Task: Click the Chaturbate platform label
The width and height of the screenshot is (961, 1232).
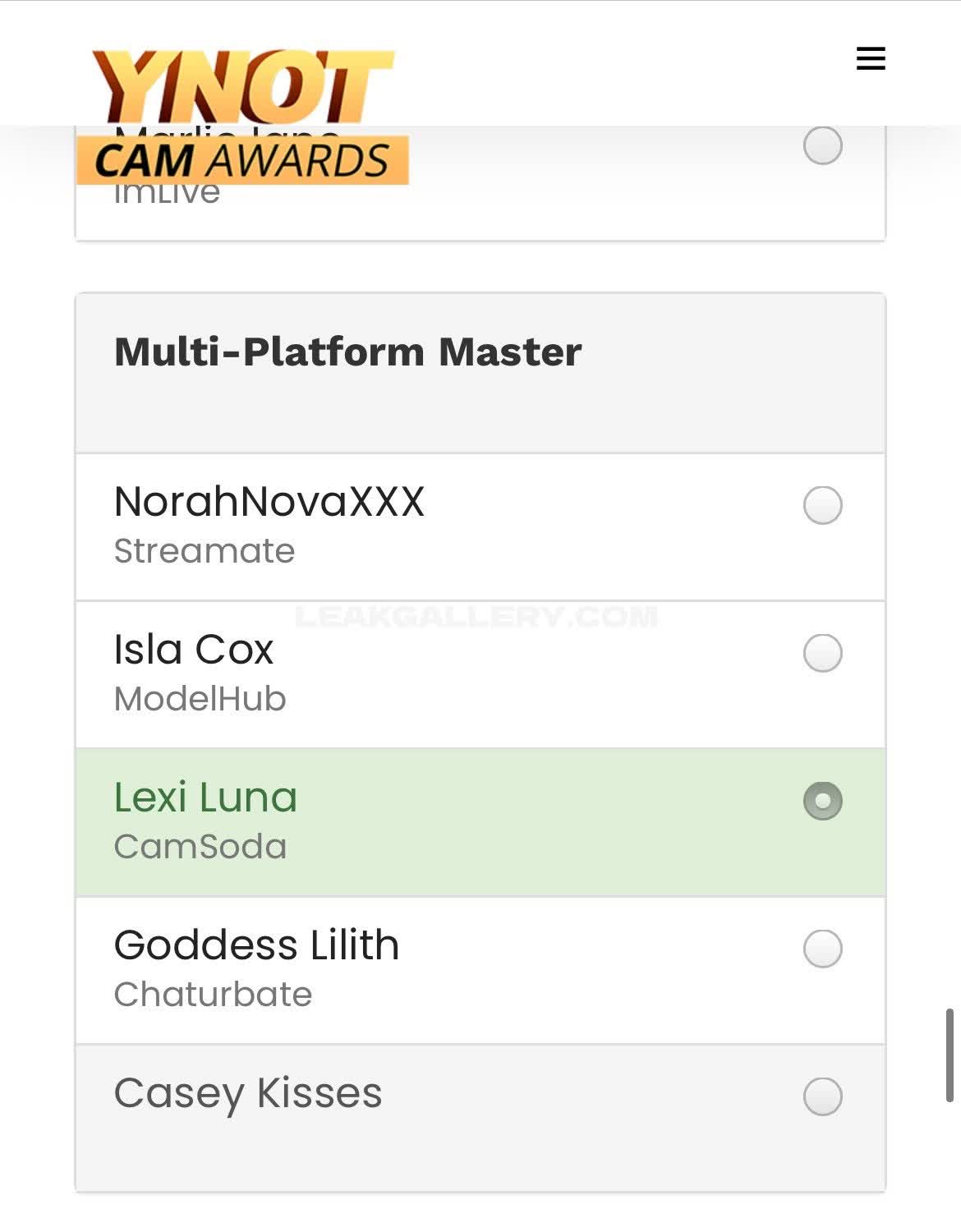Action: pos(213,995)
